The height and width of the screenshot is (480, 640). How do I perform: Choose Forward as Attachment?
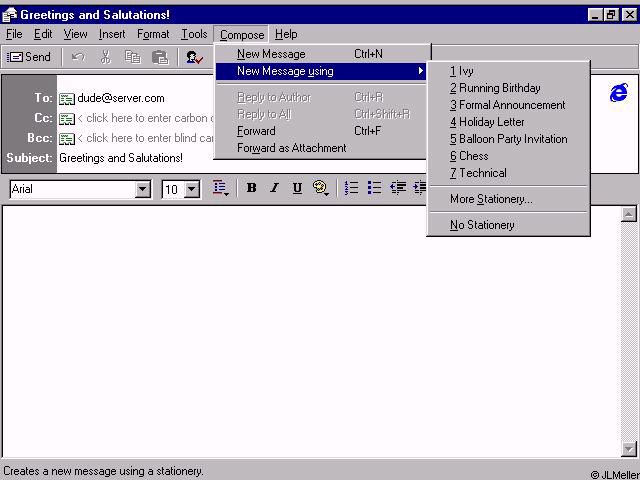(321, 148)
